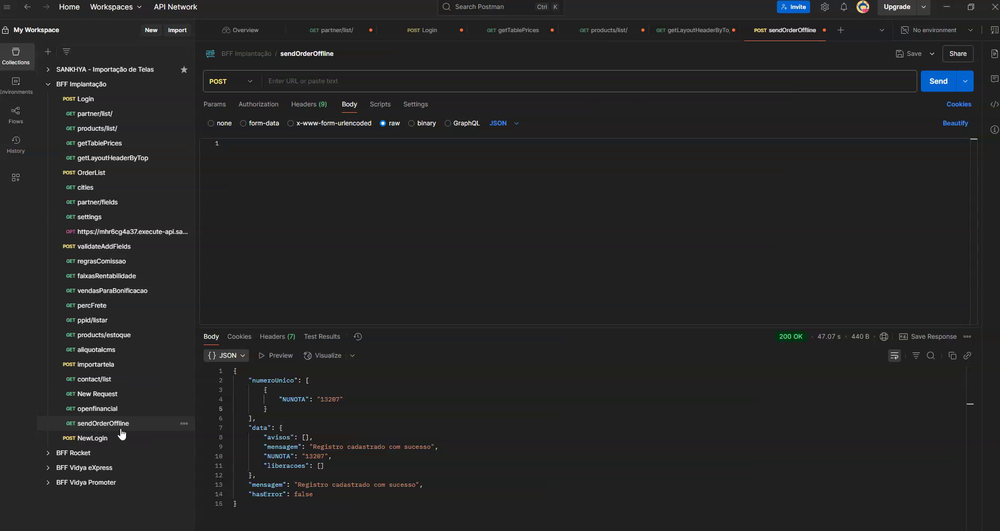Open the Flows sidebar panel
This screenshot has width=1000, height=531.
(16, 115)
